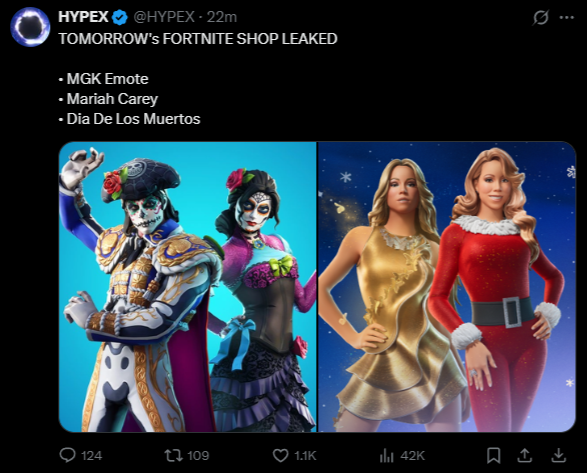Image resolution: width=587 pixels, height=473 pixels.
Task: Click the Grok slashed-circle icon
Action: click(541, 17)
